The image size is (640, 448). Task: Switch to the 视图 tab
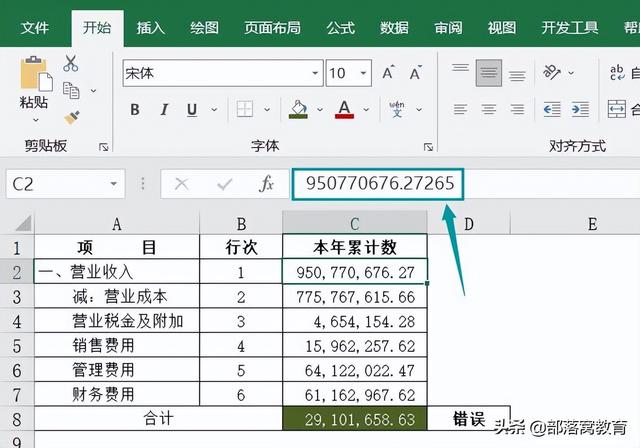coord(502,28)
